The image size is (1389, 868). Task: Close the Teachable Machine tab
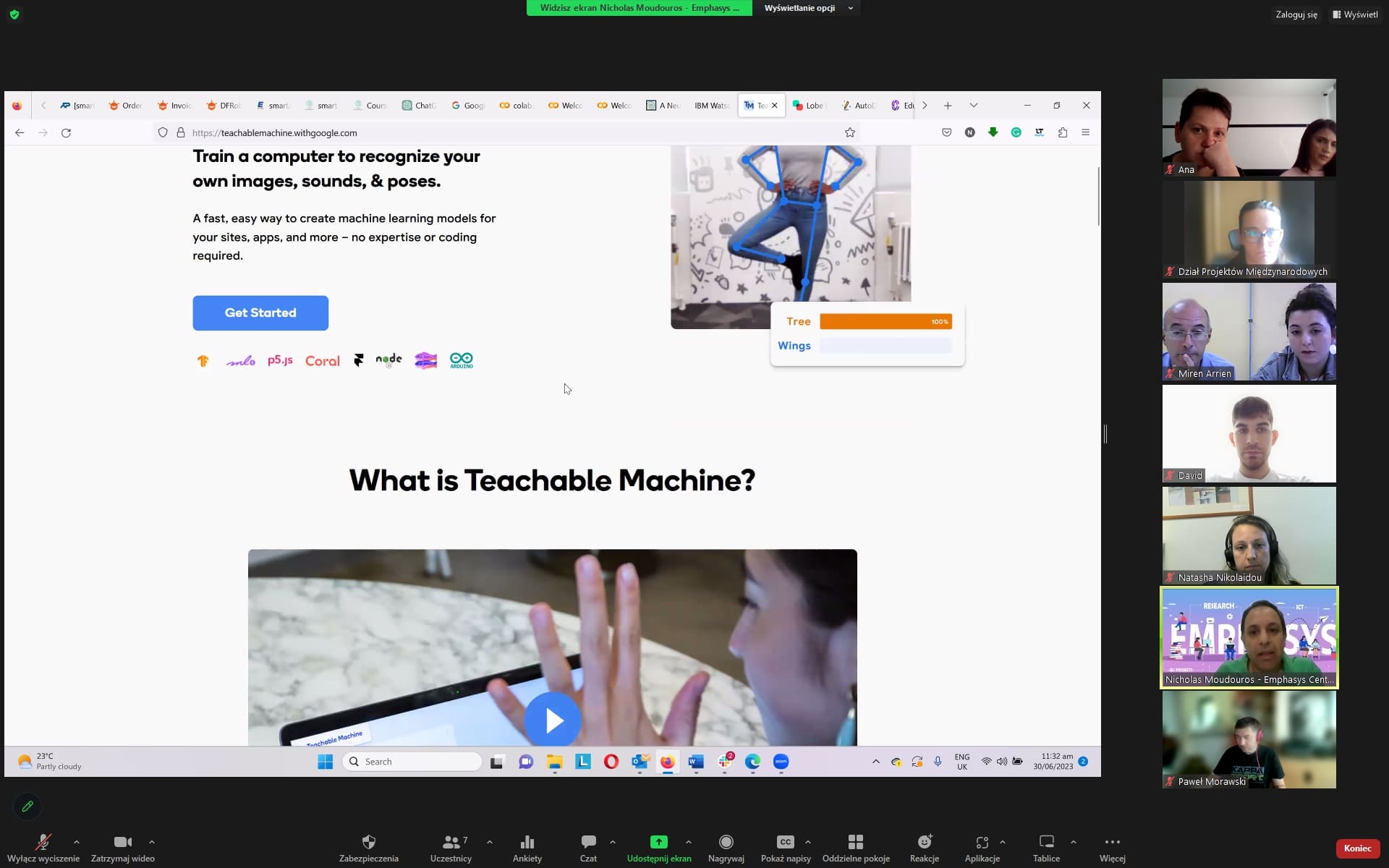(775, 106)
